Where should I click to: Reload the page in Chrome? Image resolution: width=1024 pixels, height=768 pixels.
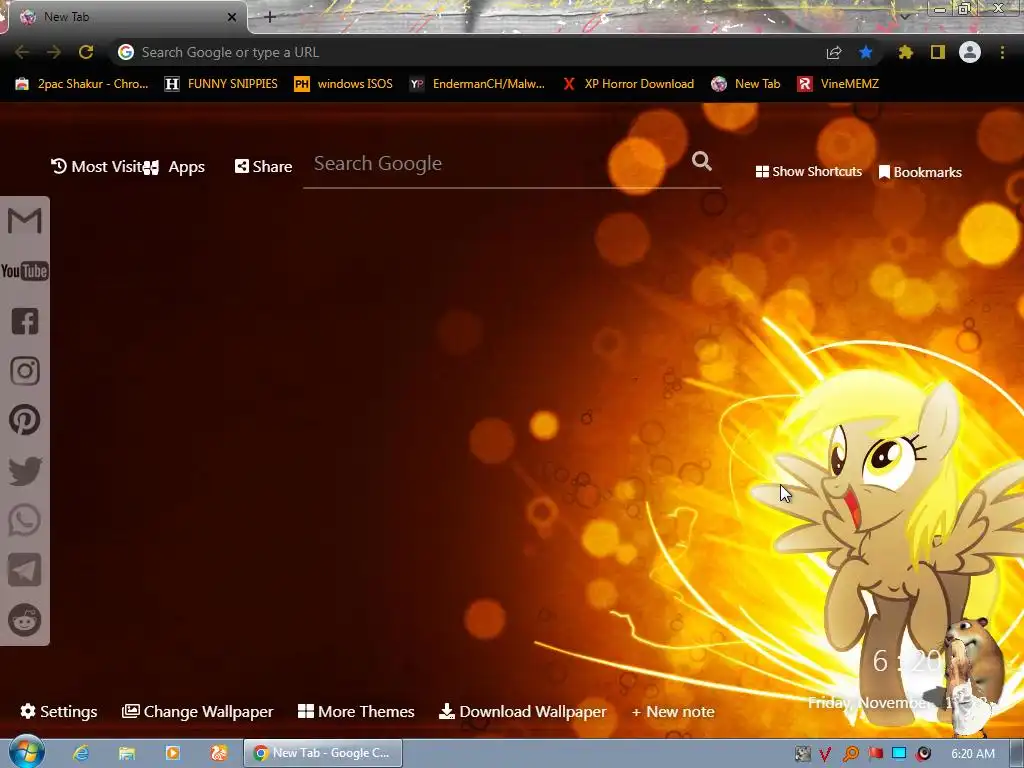[86, 52]
